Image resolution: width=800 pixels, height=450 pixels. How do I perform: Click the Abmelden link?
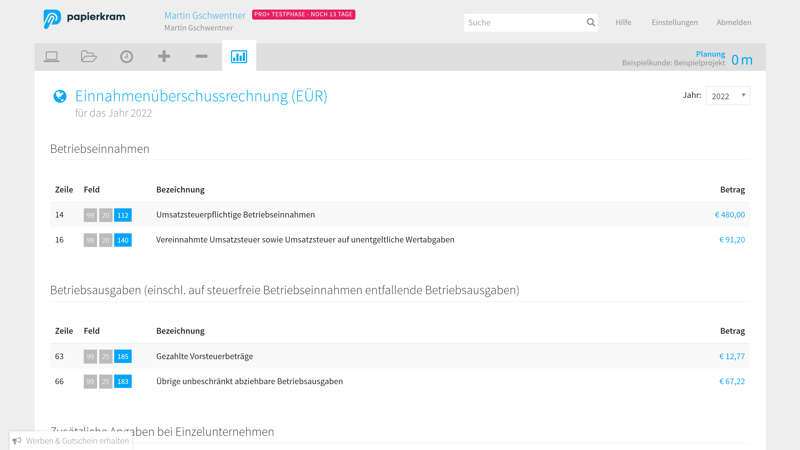733,22
